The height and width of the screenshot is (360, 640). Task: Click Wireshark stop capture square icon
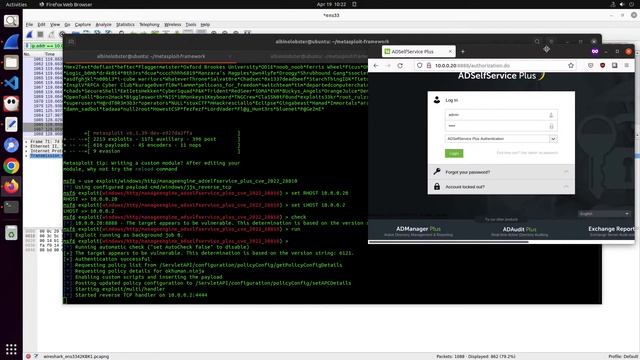tap(40, 34)
